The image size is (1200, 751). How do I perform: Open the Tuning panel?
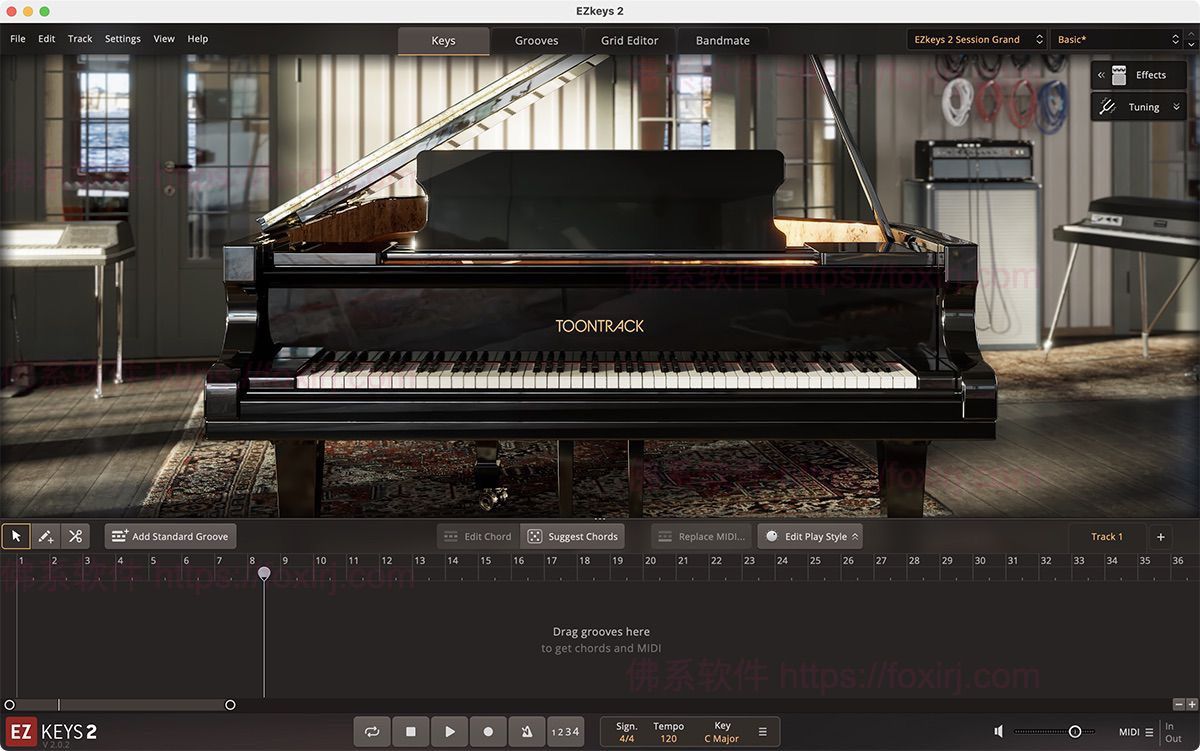1139,106
